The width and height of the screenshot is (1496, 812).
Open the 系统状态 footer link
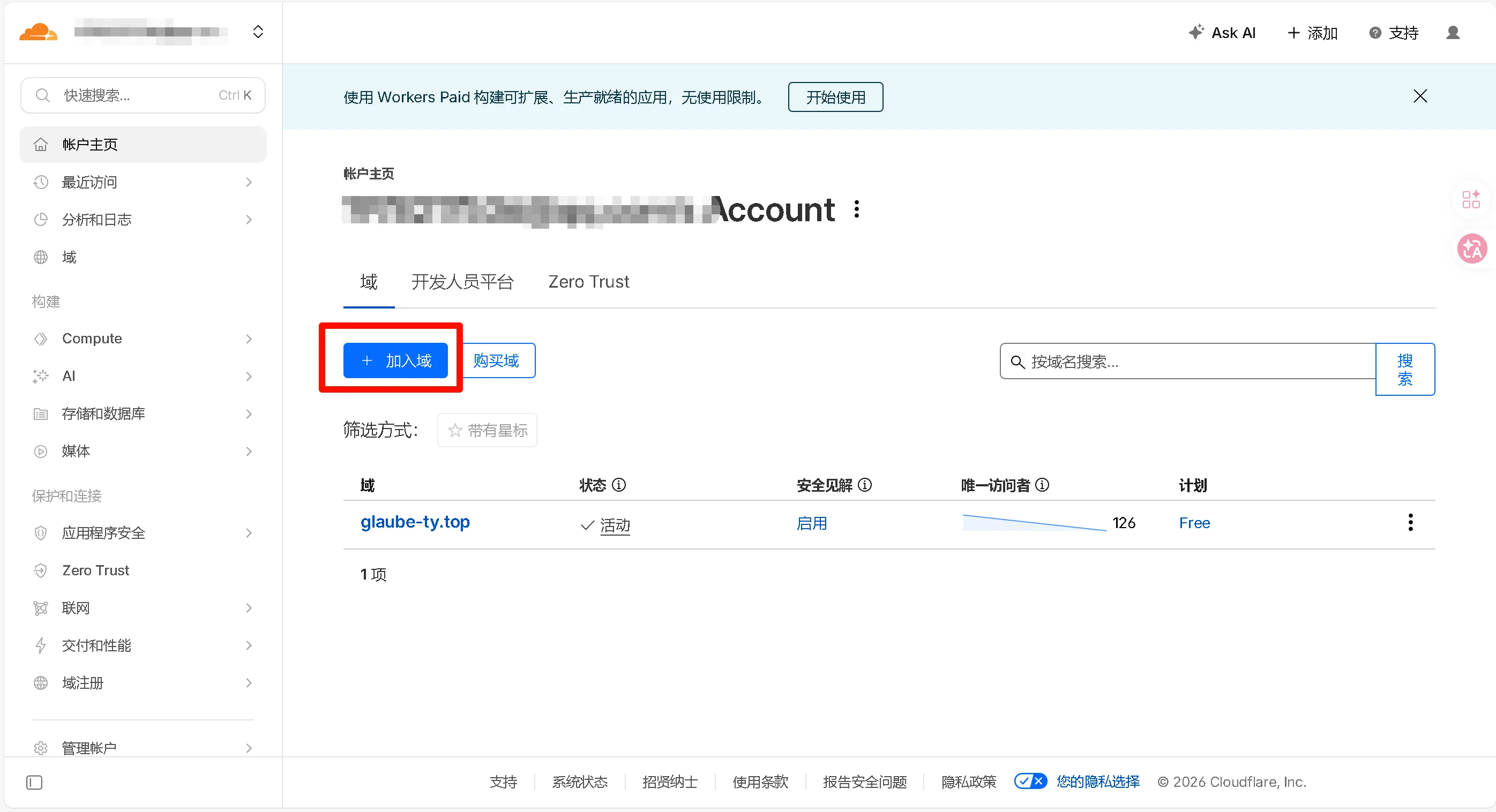click(580, 782)
